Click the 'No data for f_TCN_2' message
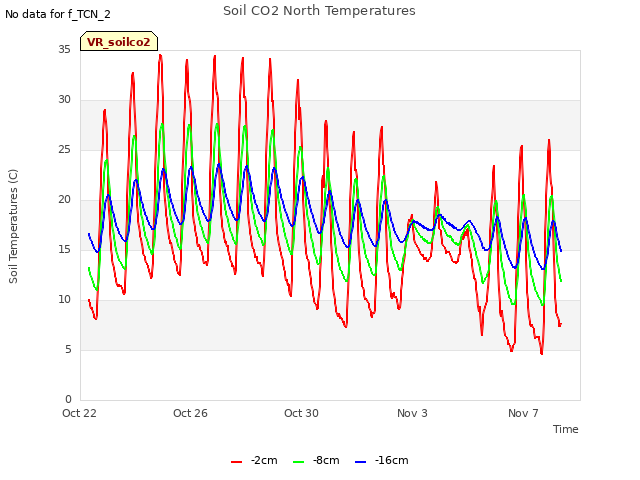 (58, 14)
